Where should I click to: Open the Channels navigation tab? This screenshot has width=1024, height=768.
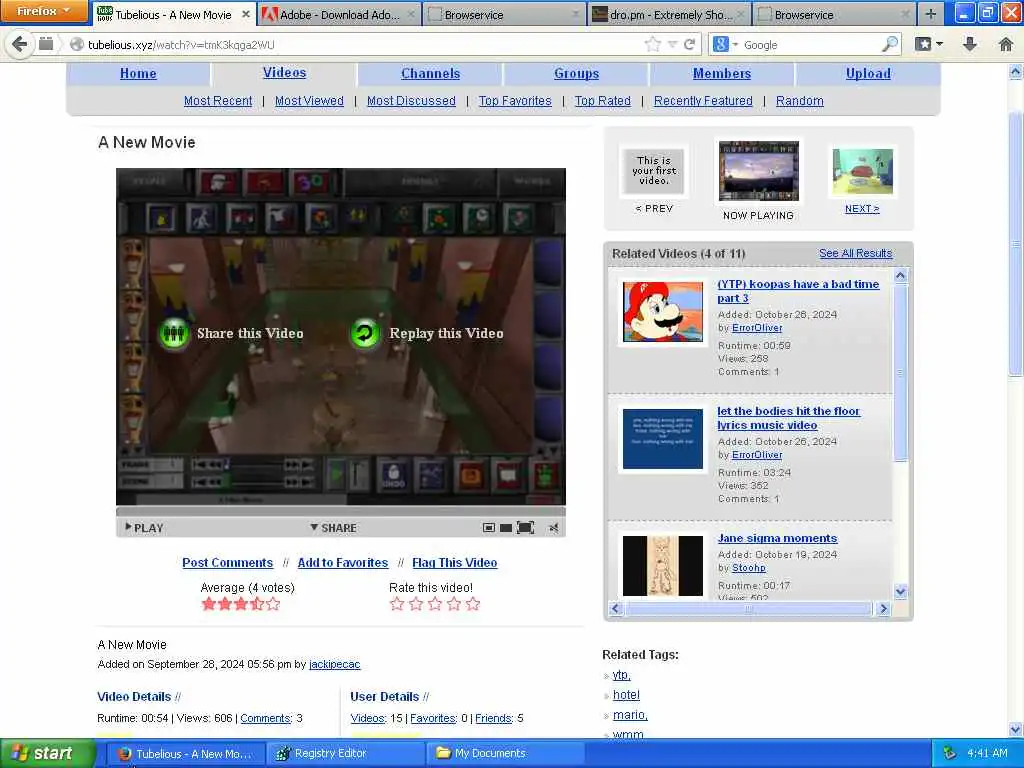[430, 74]
